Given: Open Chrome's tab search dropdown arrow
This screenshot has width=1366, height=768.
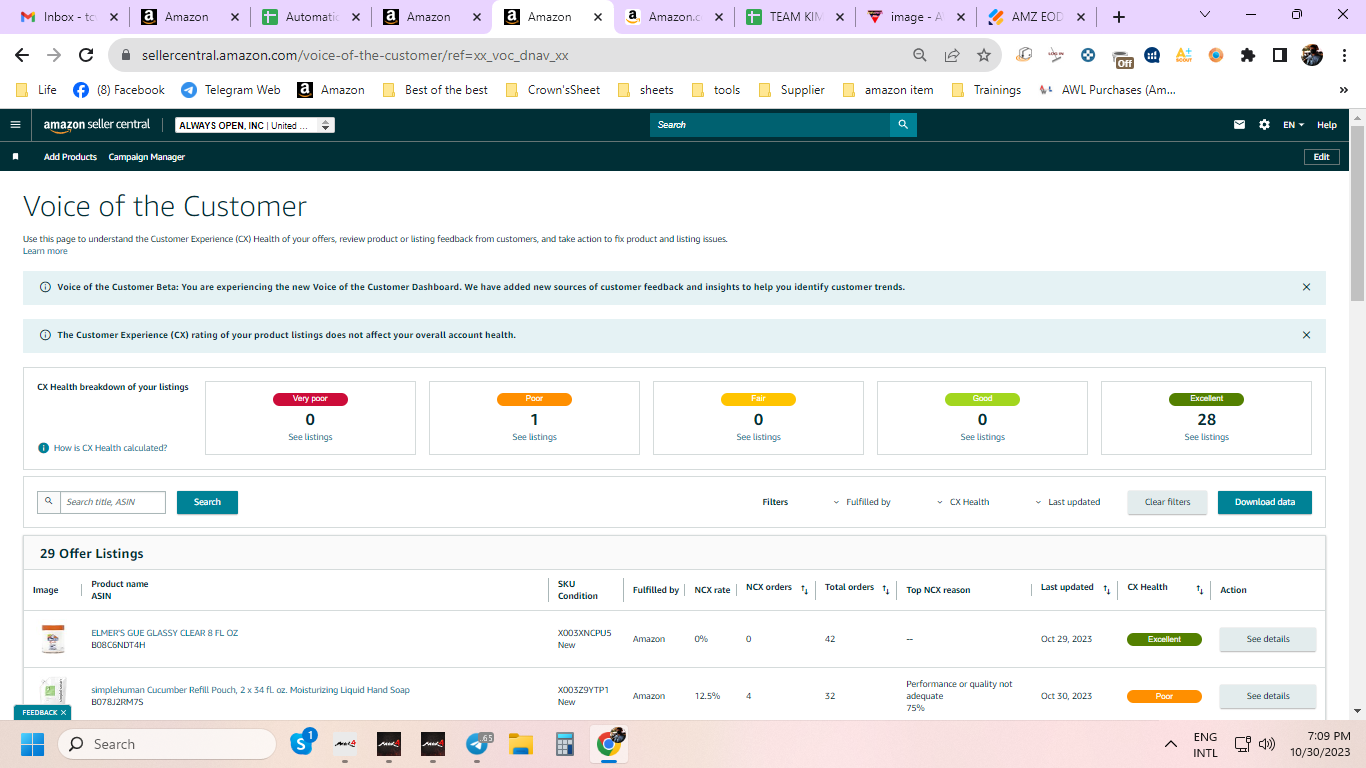Looking at the screenshot, I should pyautogui.click(x=1204, y=15).
